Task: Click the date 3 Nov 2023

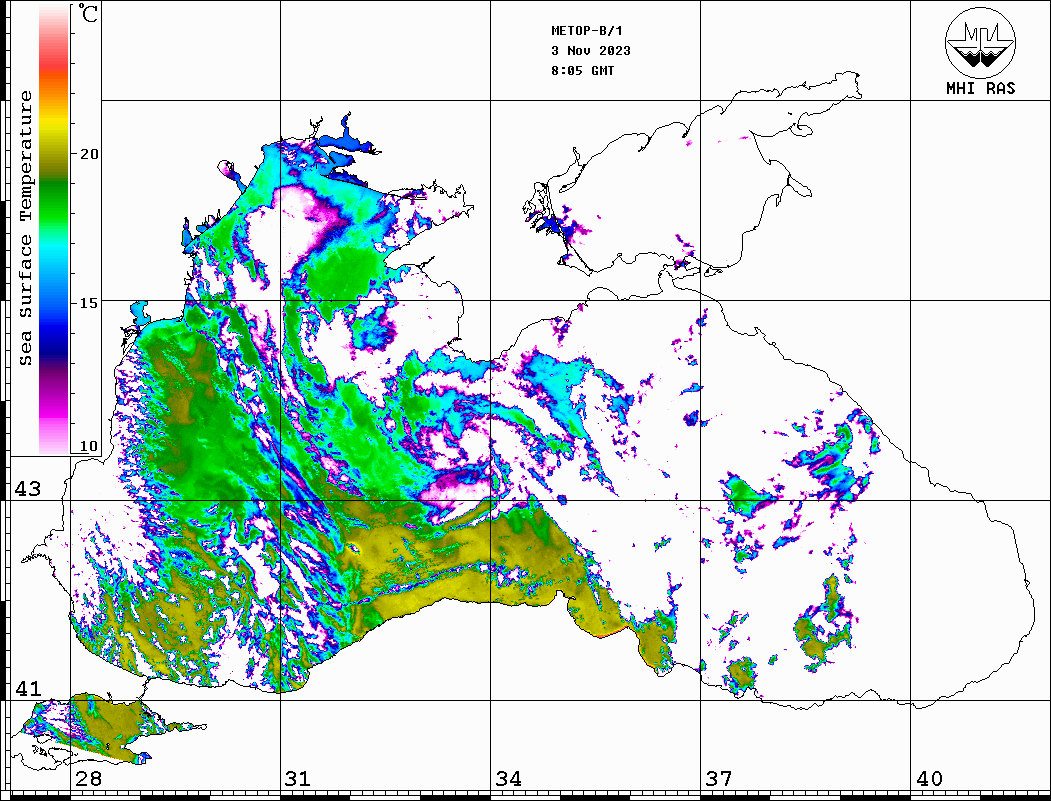Action: coord(591,51)
